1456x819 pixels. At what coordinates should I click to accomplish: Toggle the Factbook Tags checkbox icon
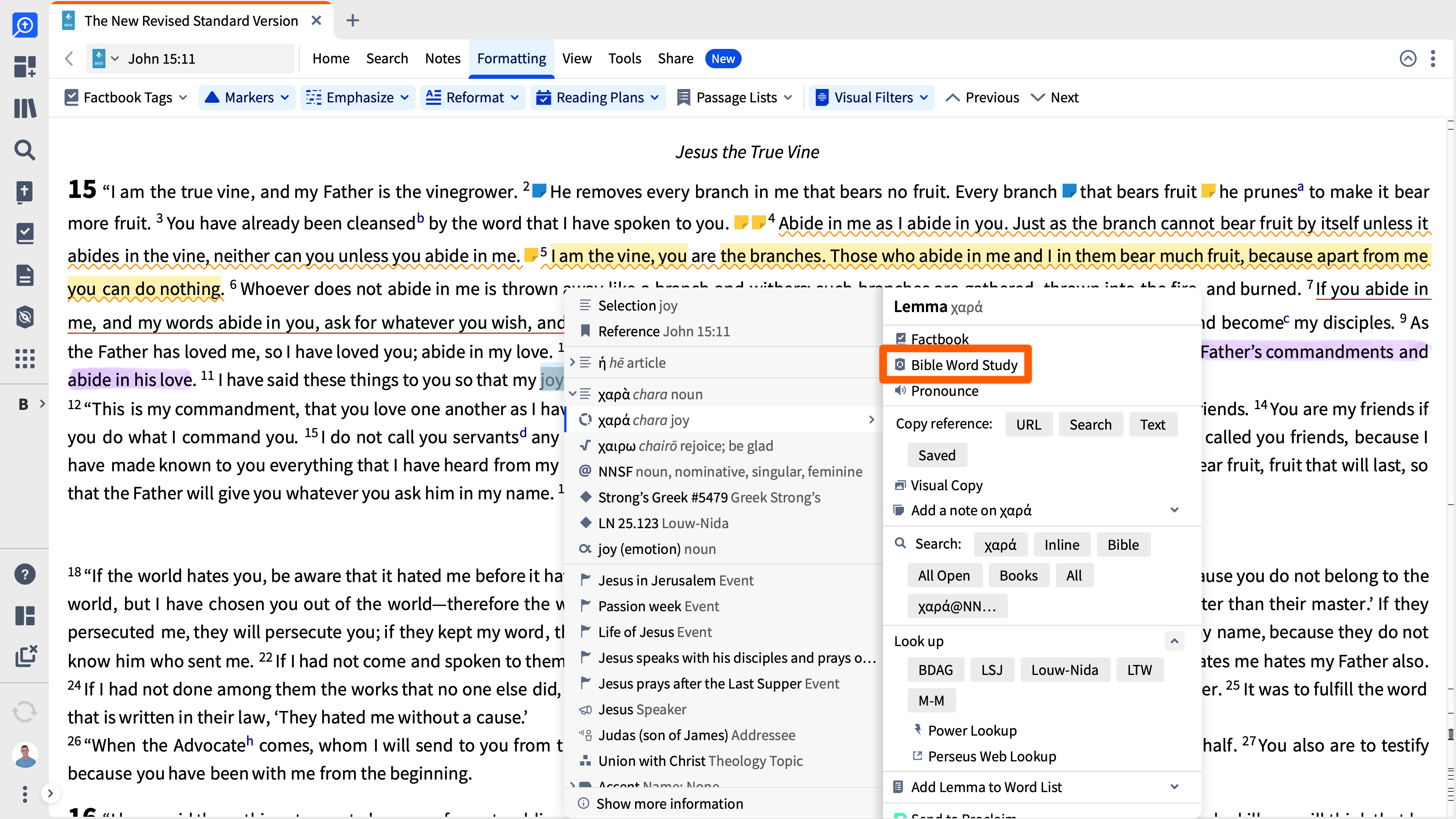(x=71, y=98)
